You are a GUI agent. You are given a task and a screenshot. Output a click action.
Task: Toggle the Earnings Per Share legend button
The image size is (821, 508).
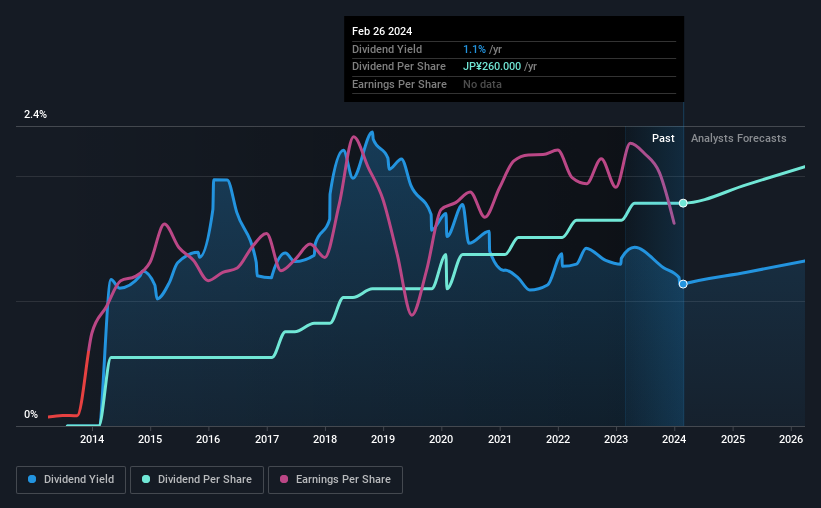click(335, 479)
